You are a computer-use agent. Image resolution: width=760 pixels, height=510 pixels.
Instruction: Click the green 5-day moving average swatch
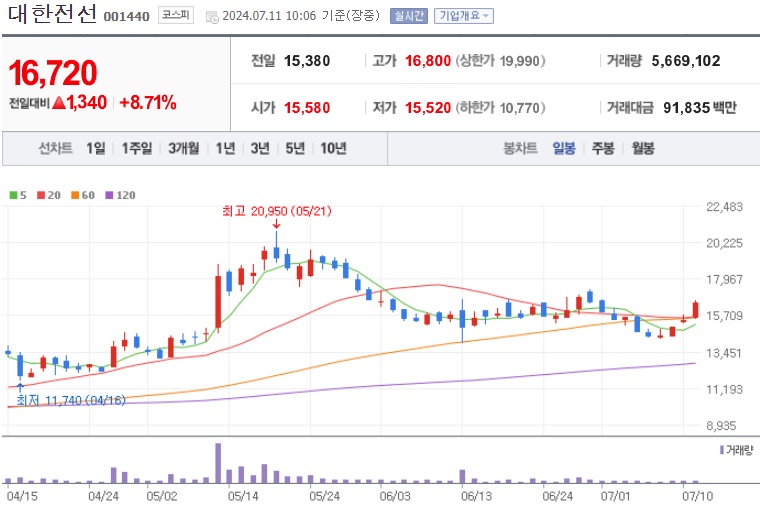14,195
